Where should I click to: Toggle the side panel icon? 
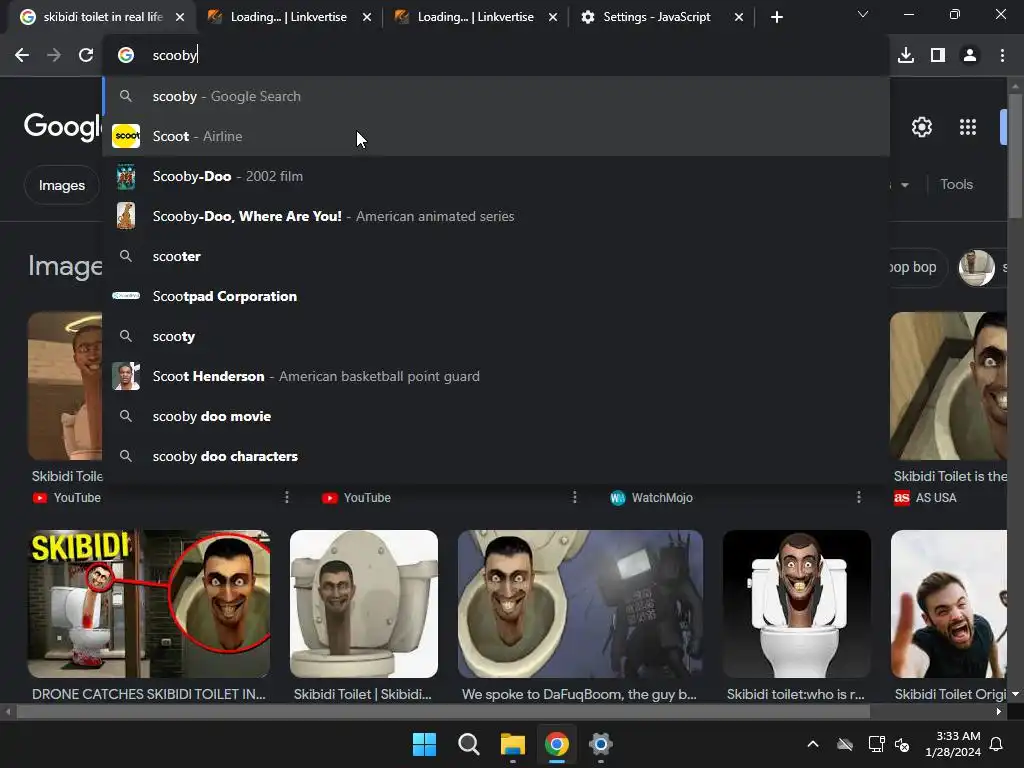pos(938,56)
